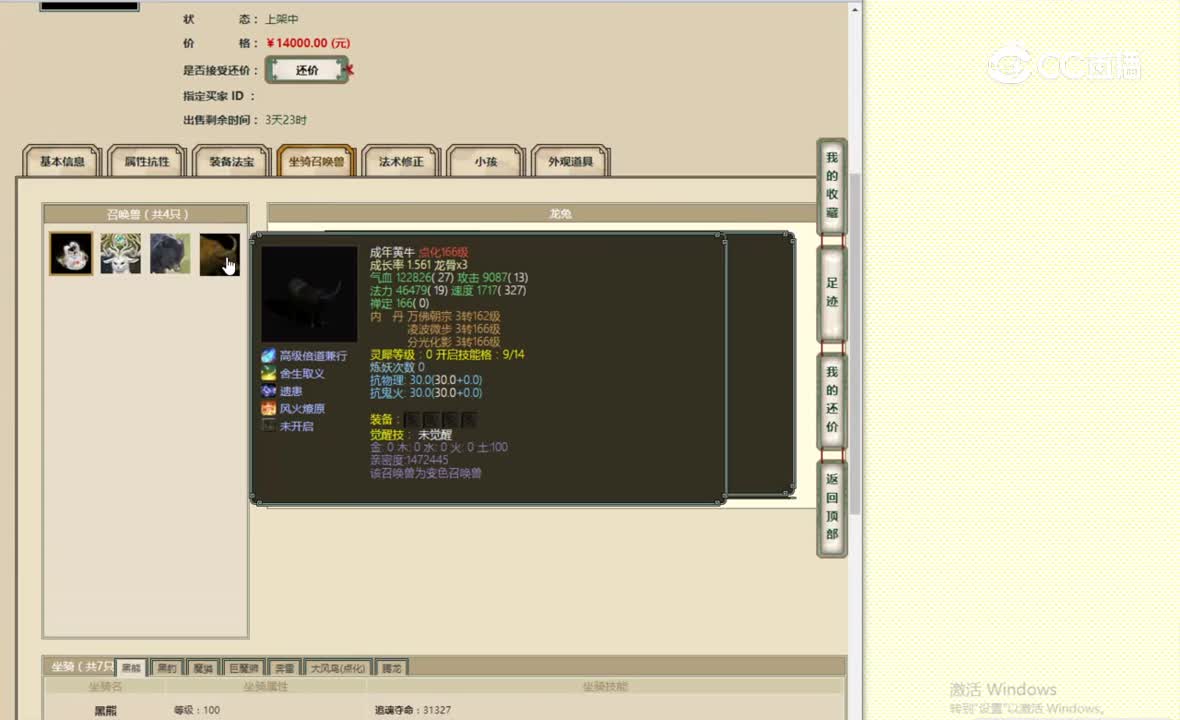Open the 属性抗性 tab
1180x720 pixels.
[147, 161]
